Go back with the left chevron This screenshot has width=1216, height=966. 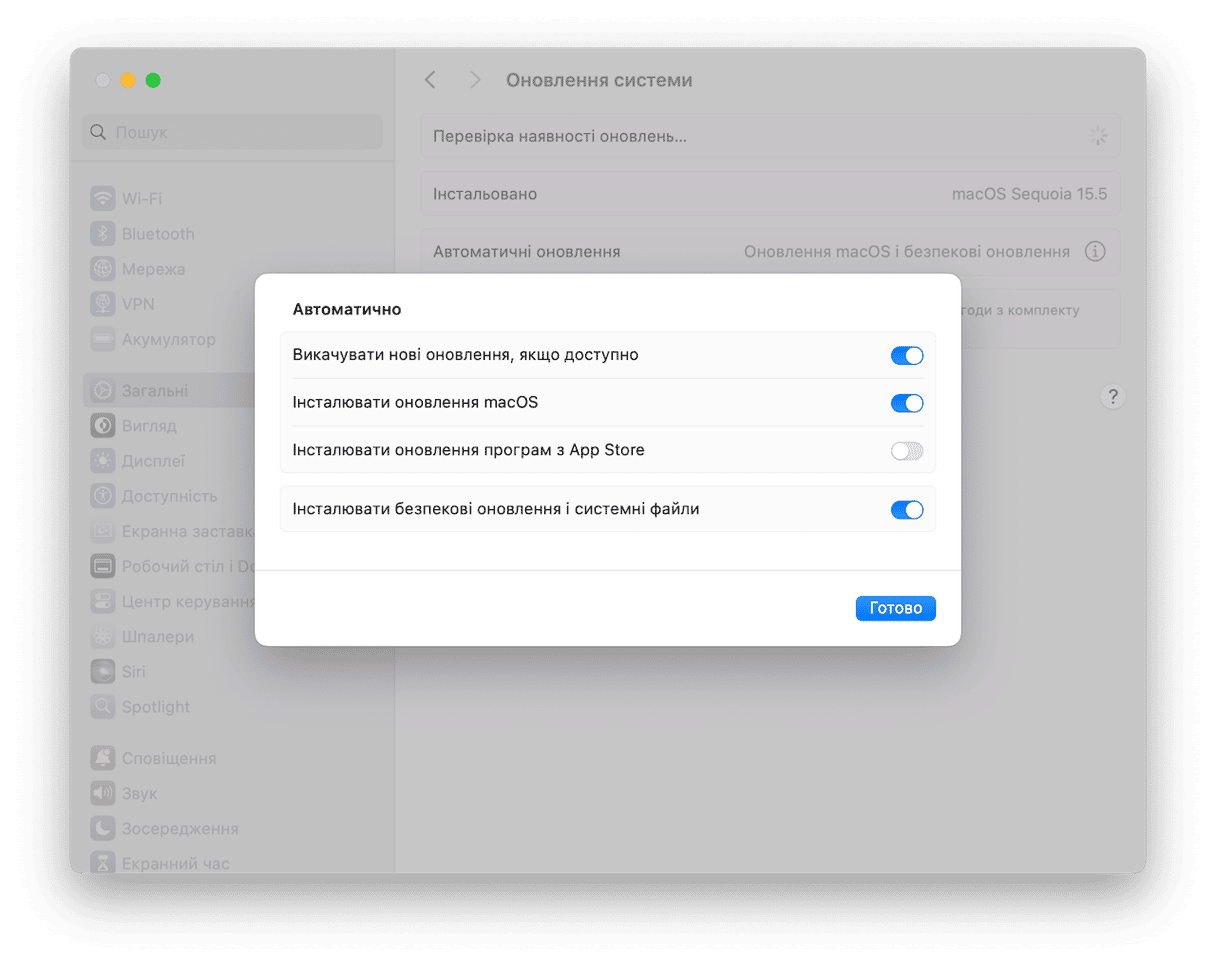pos(430,80)
